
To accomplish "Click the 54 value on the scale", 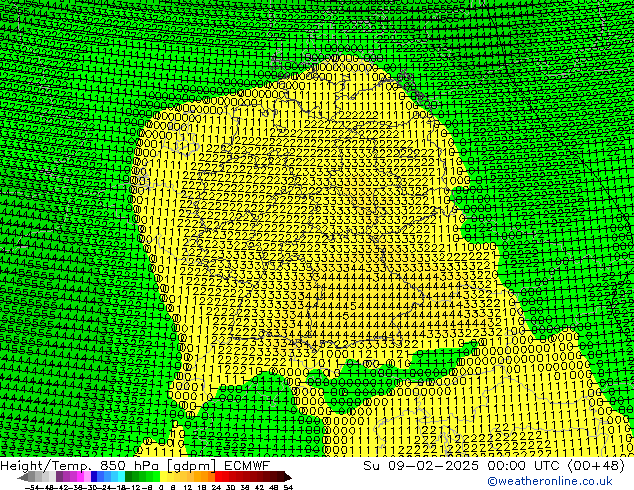I will [x=286, y=486].
